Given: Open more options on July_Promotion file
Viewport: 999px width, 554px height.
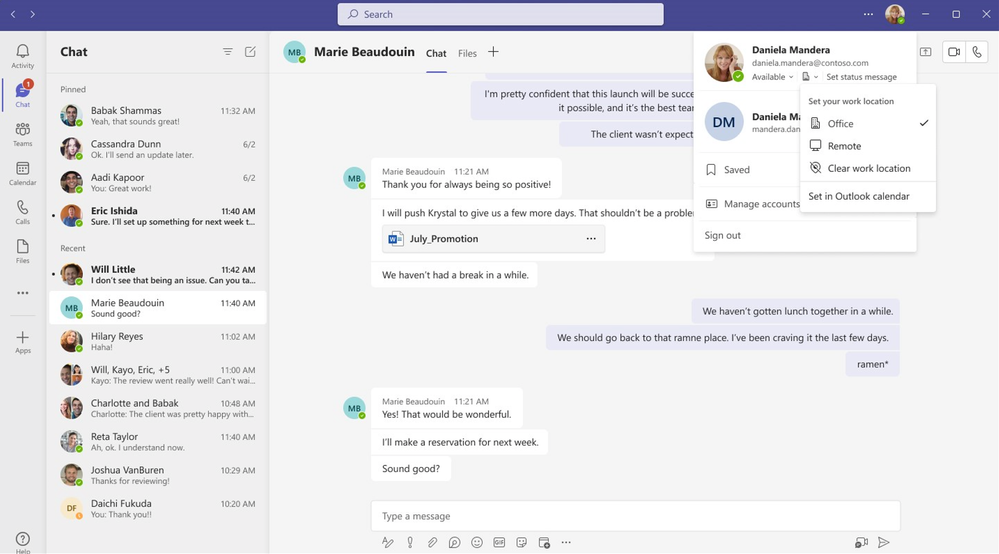Looking at the screenshot, I should click(591, 239).
